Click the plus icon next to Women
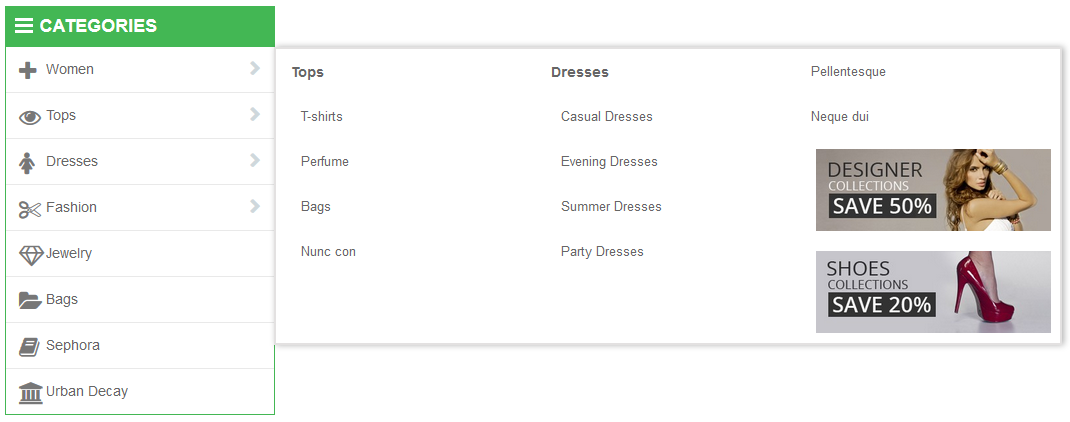The width and height of the screenshot is (1070, 422). pos(27,70)
